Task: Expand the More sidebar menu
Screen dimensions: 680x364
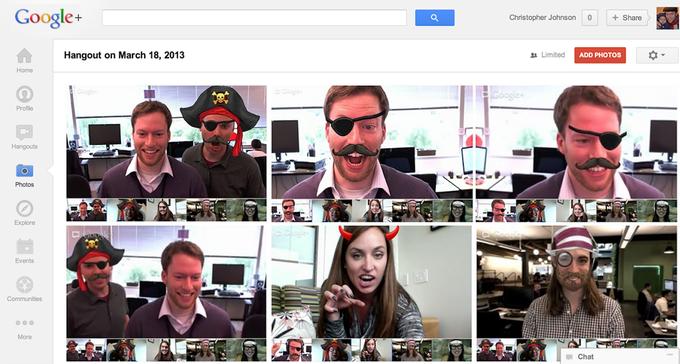Action: point(24,323)
